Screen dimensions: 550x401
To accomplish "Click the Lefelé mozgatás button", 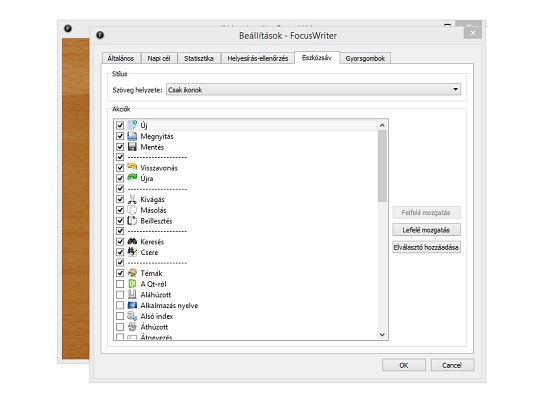I will point(426,230).
